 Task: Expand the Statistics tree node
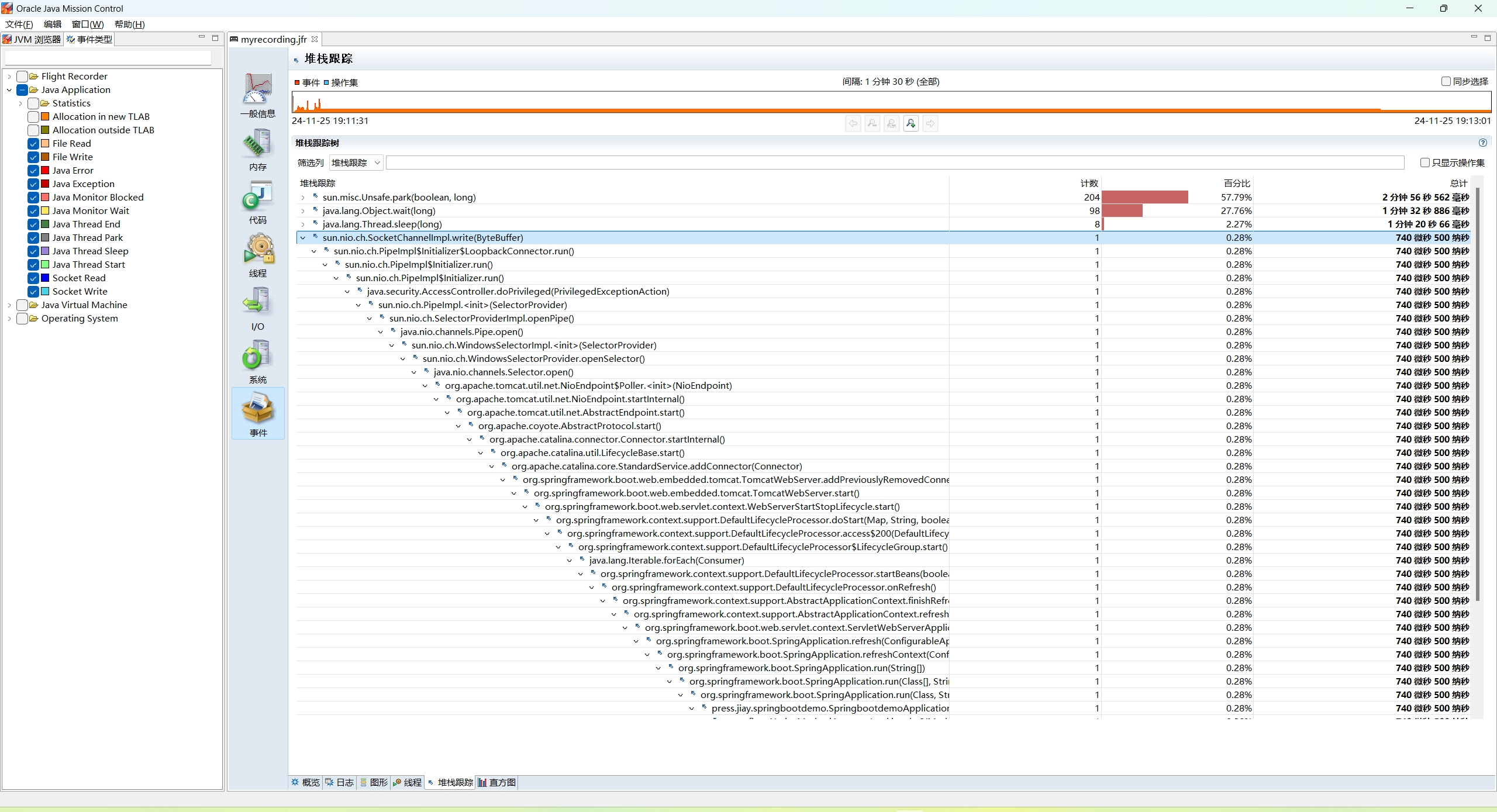pos(20,103)
